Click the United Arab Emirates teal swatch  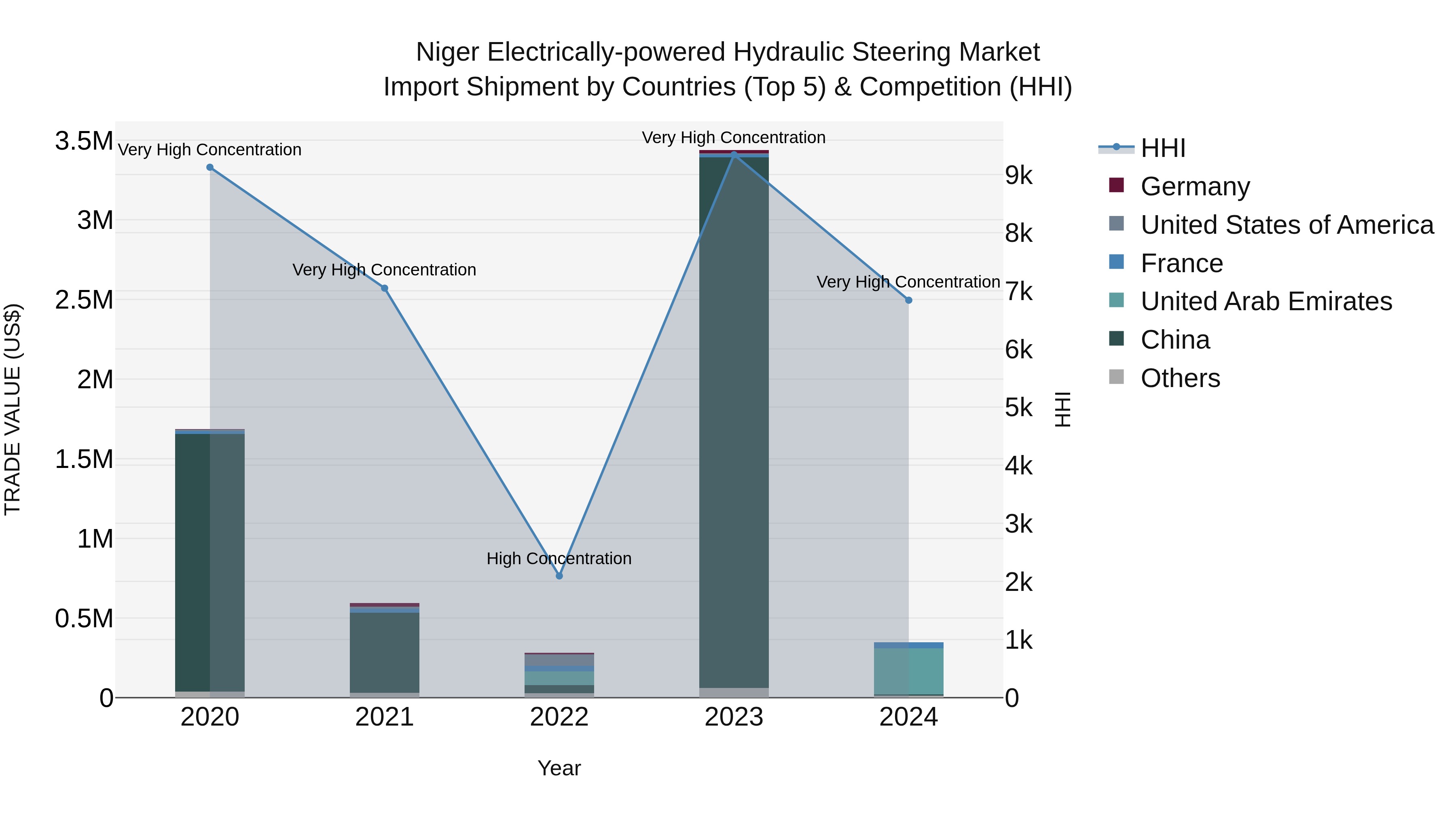pyautogui.click(x=1116, y=300)
